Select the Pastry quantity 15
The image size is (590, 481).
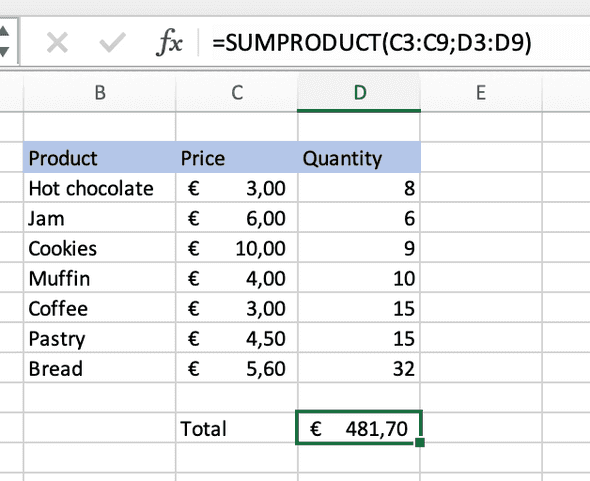coord(359,338)
